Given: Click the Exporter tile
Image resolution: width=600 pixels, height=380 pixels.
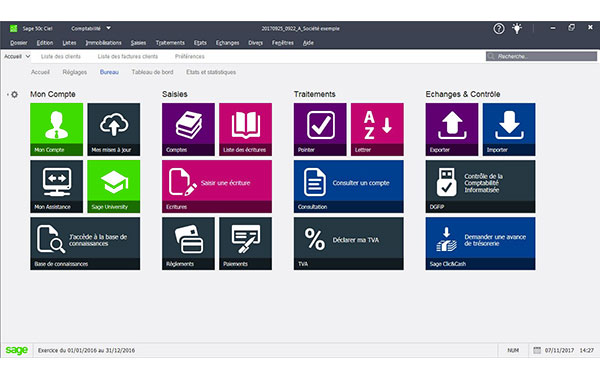Looking at the screenshot, I should pyautogui.click(x=452, y=129).
